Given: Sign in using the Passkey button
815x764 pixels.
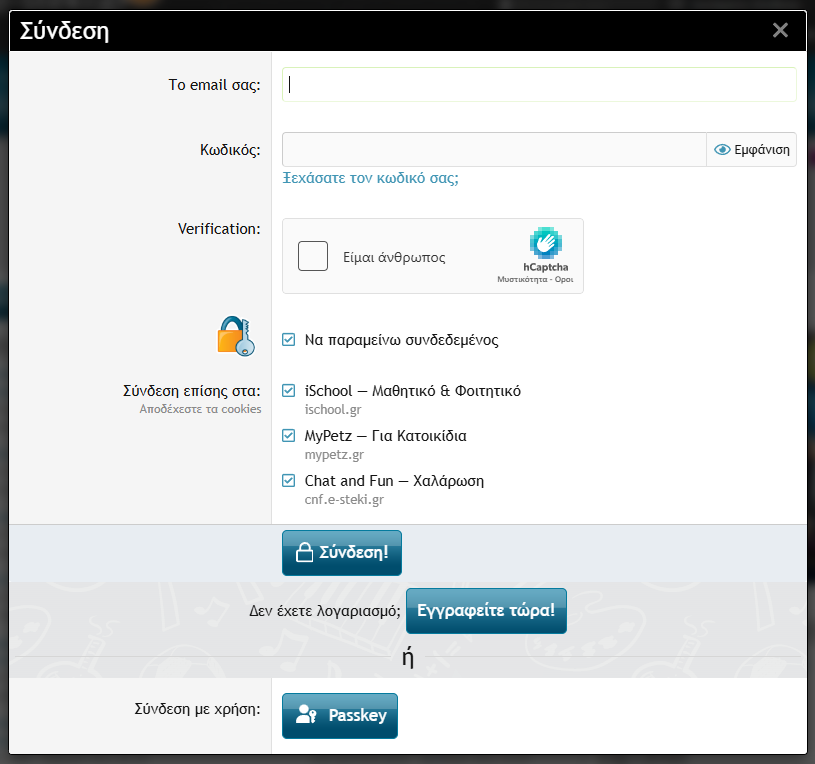Looking at the screenshot, I should pos(340,716).
